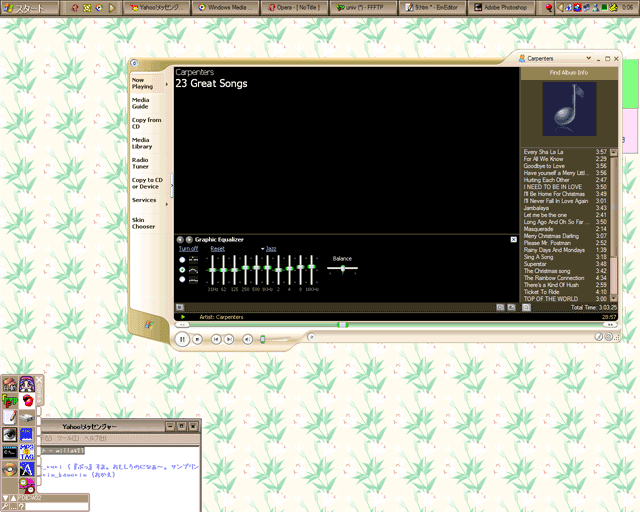Play 'Jambalaya' track

click(x=565, y=208)
